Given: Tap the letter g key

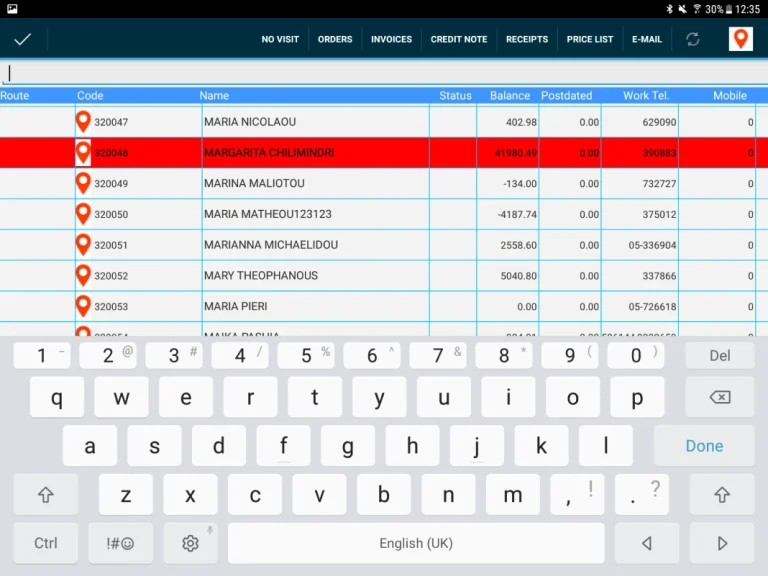Looking at the screenshot, I should pos(348,446).
